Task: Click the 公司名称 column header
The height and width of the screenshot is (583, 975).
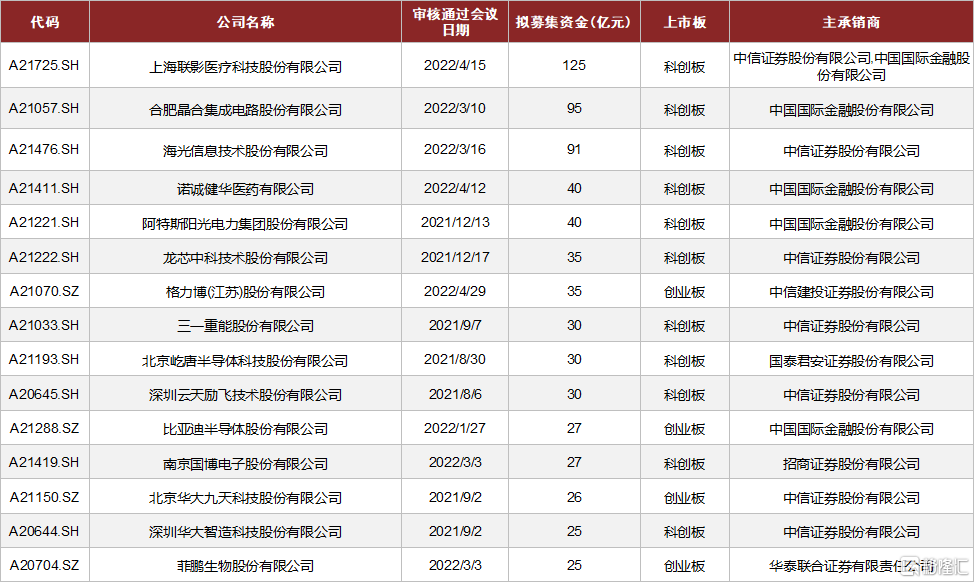Action: [x=246, y=22]
